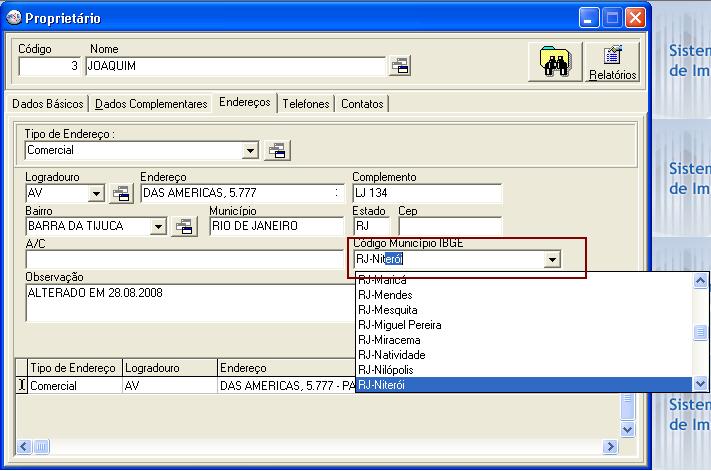711x471 pixels.
Task: Click the Cep input field
Action: 449,227
